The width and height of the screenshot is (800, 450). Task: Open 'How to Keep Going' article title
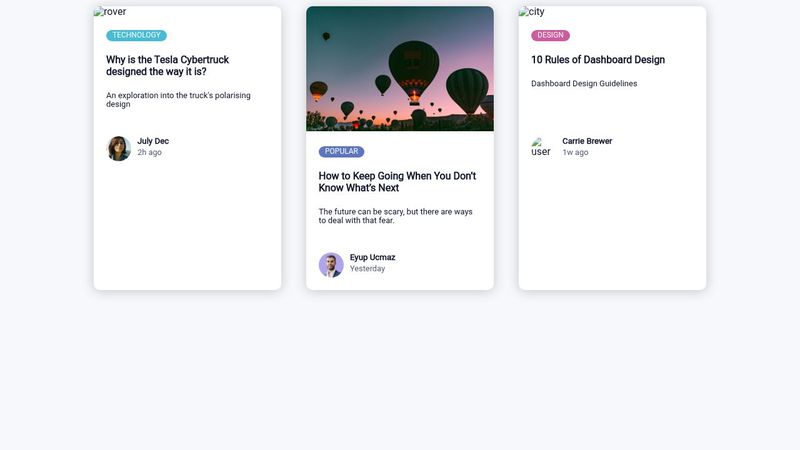(397, 182)
